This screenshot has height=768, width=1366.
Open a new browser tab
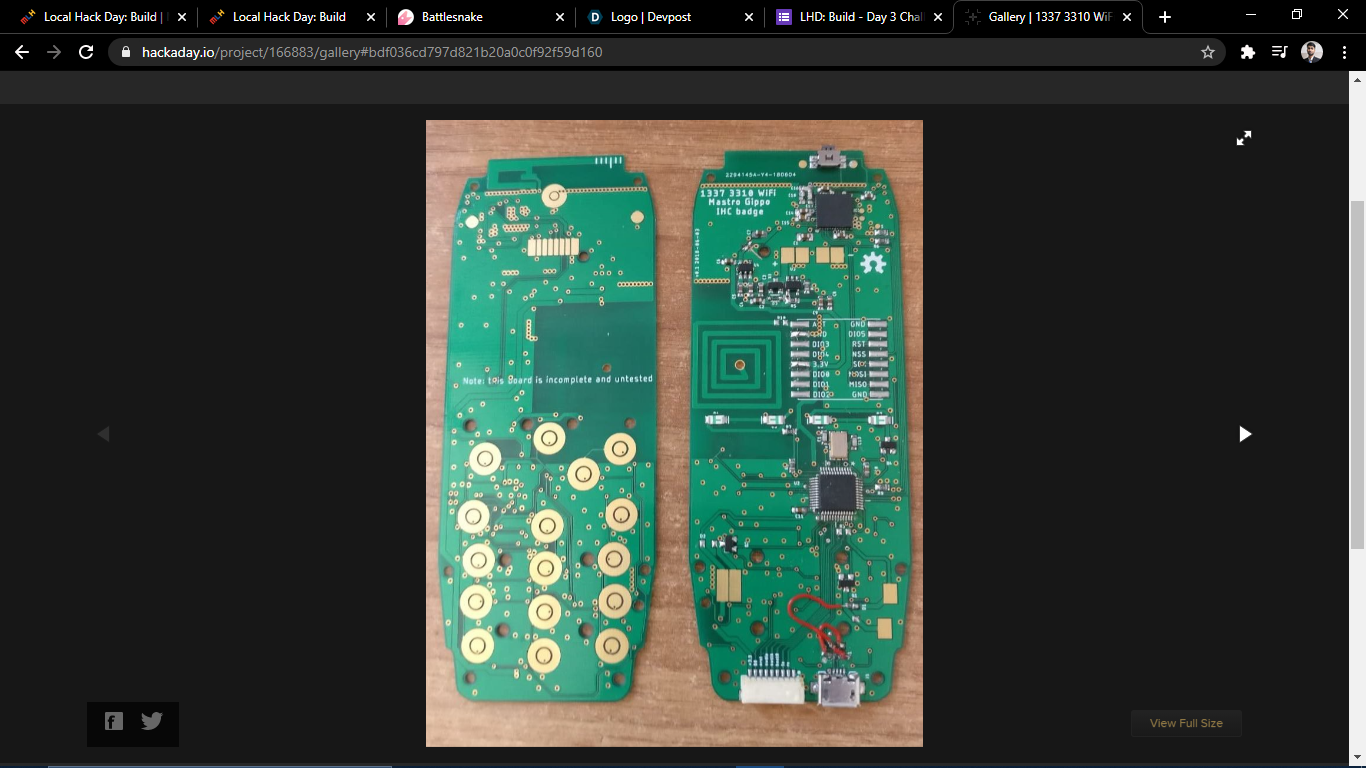click(1164, 17)
